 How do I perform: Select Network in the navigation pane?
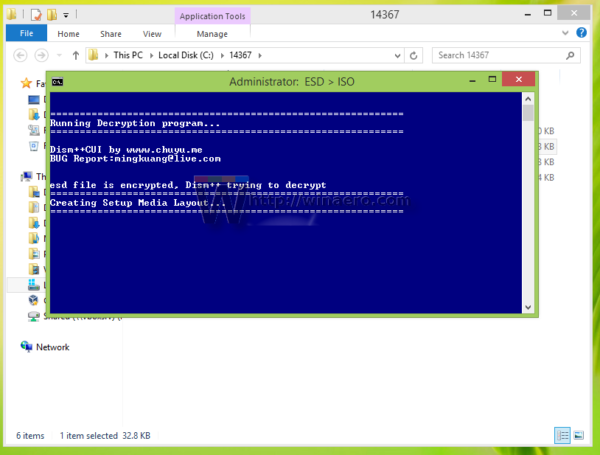53,347
